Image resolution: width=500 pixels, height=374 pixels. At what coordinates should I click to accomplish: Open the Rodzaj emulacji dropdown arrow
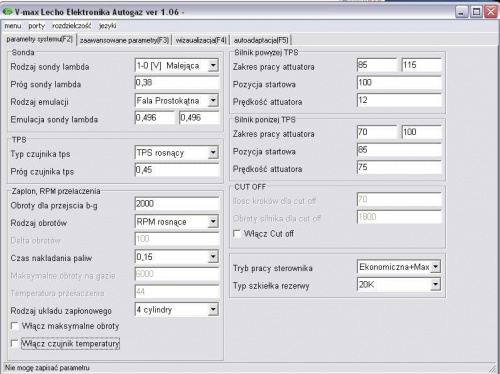click(x=213, y=101)
